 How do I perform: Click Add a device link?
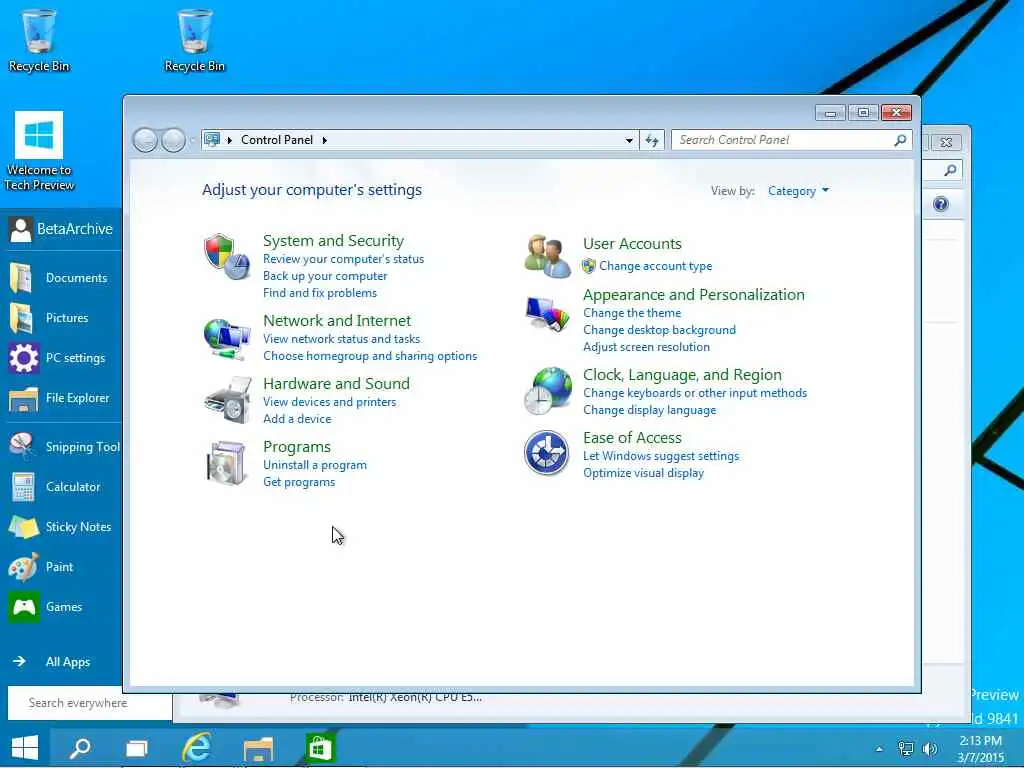[x=297, y=419]
